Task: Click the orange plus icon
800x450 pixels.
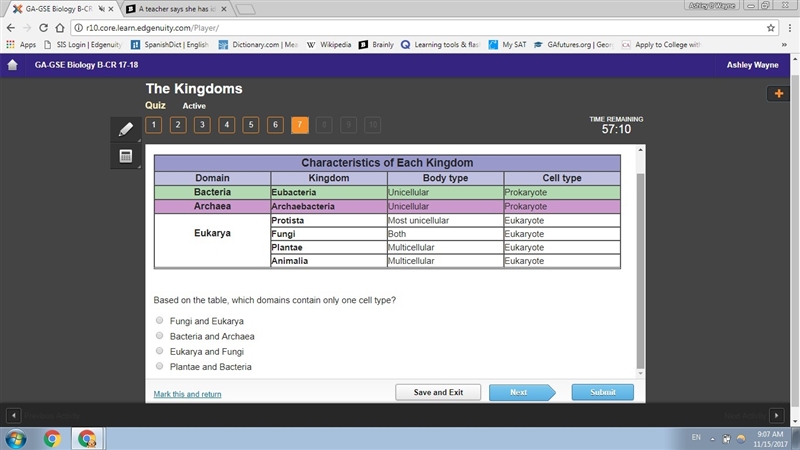Action: (779, 93)
